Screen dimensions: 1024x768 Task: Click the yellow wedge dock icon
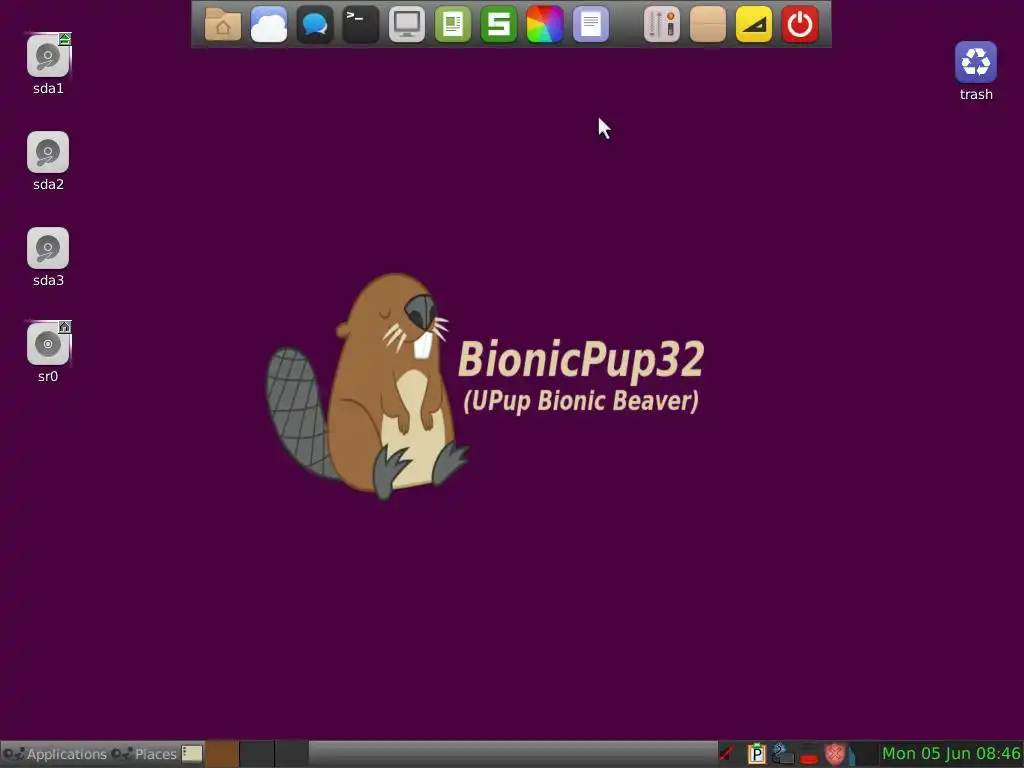(754, 25)
